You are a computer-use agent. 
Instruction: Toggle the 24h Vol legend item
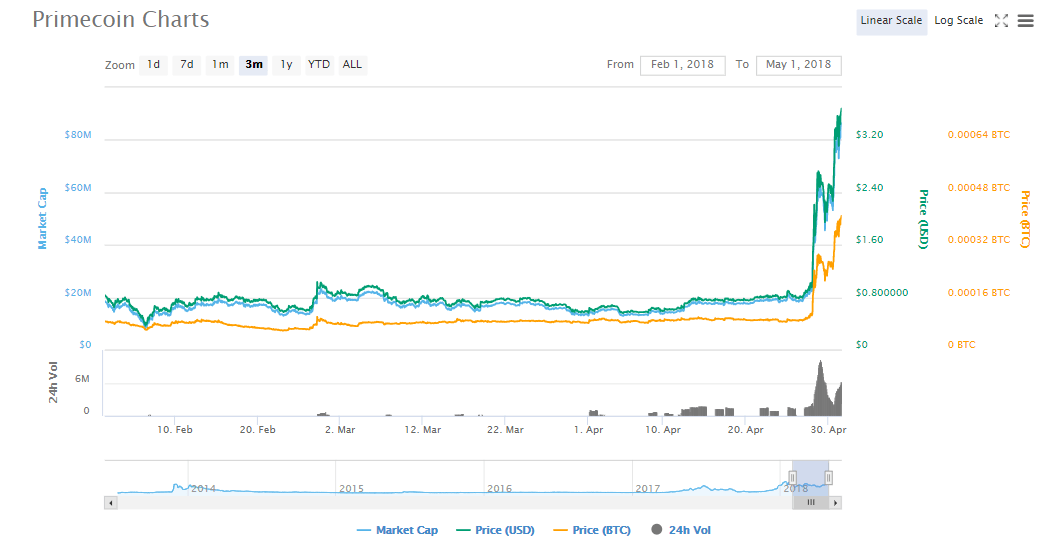point(680,530)
